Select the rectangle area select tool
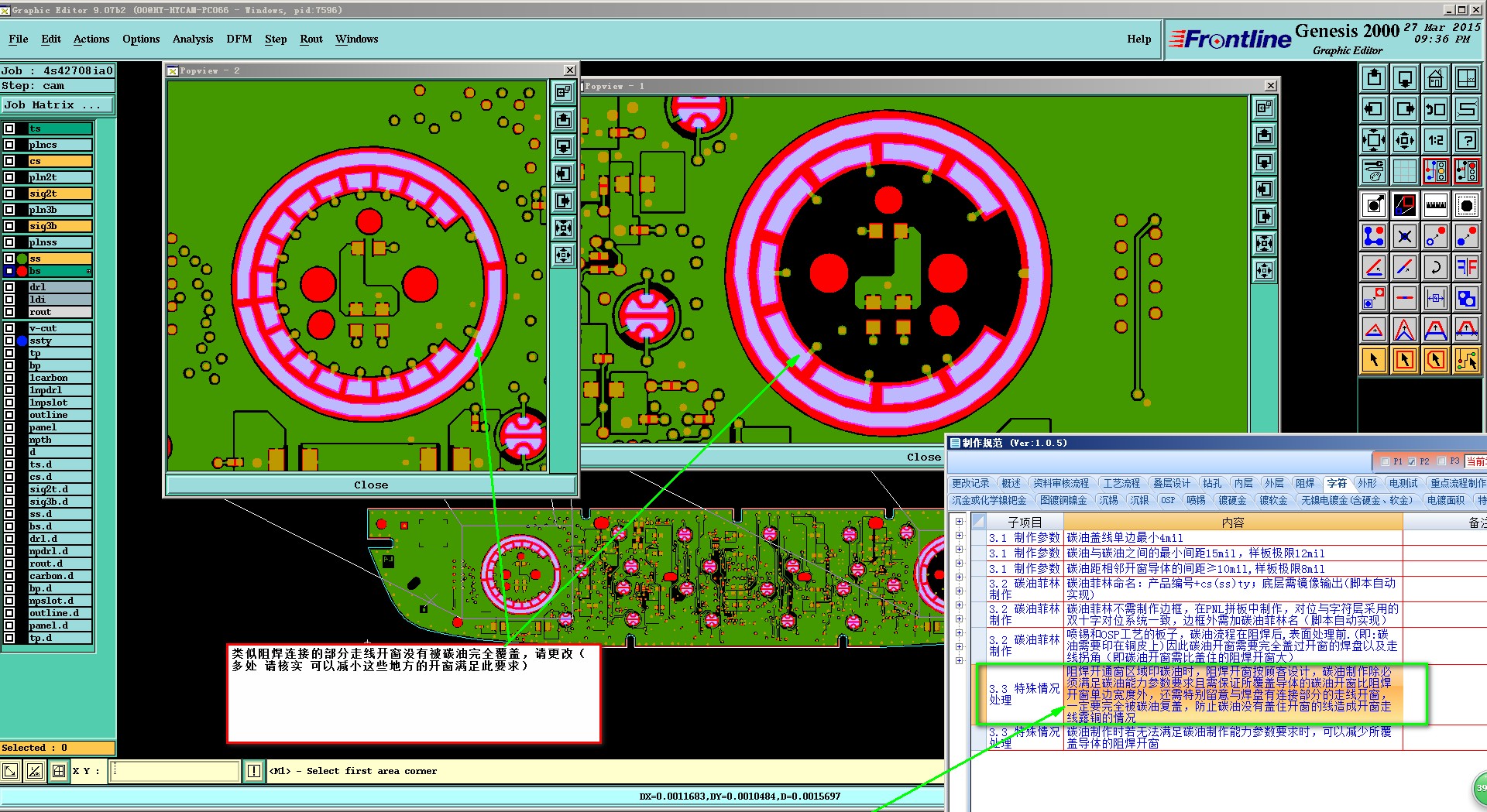1487x812 pixels. [x=1405, y=360]
